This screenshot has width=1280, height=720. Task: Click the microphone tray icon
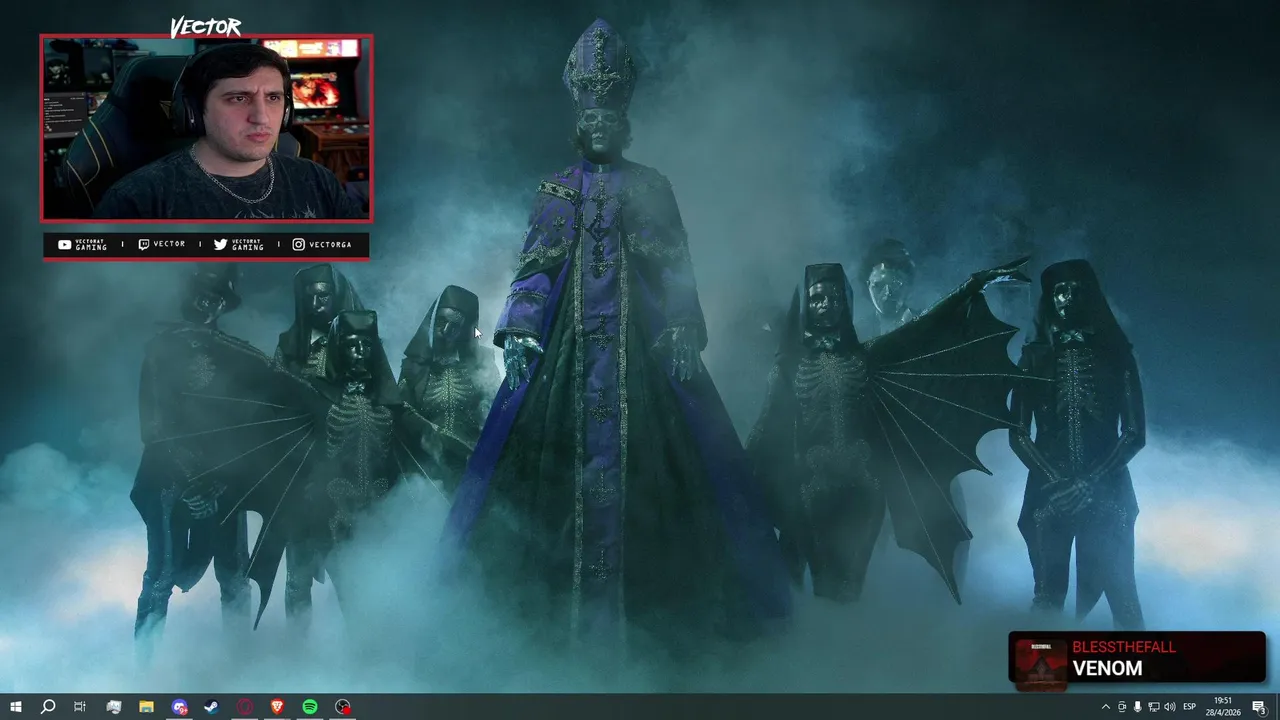[1137, 707]
